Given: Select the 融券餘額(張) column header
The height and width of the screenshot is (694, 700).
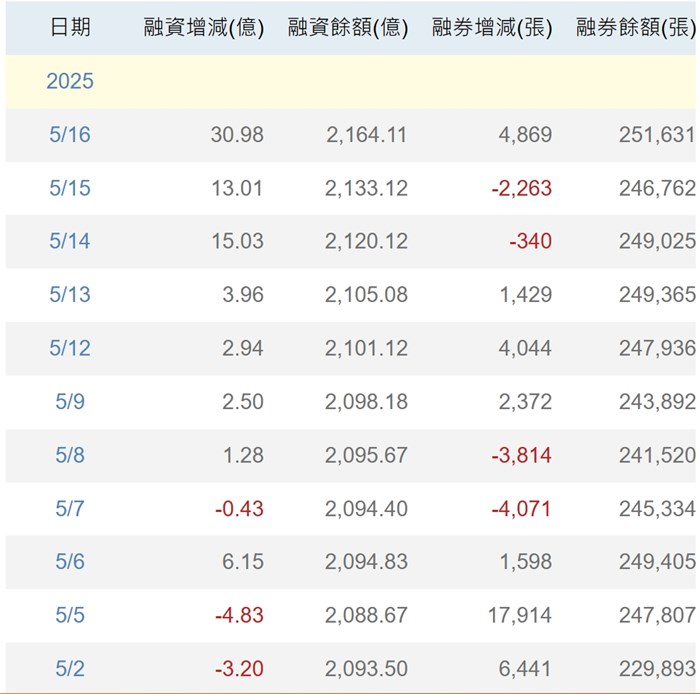Looking at the screenshot, I should tap(636, 28).
